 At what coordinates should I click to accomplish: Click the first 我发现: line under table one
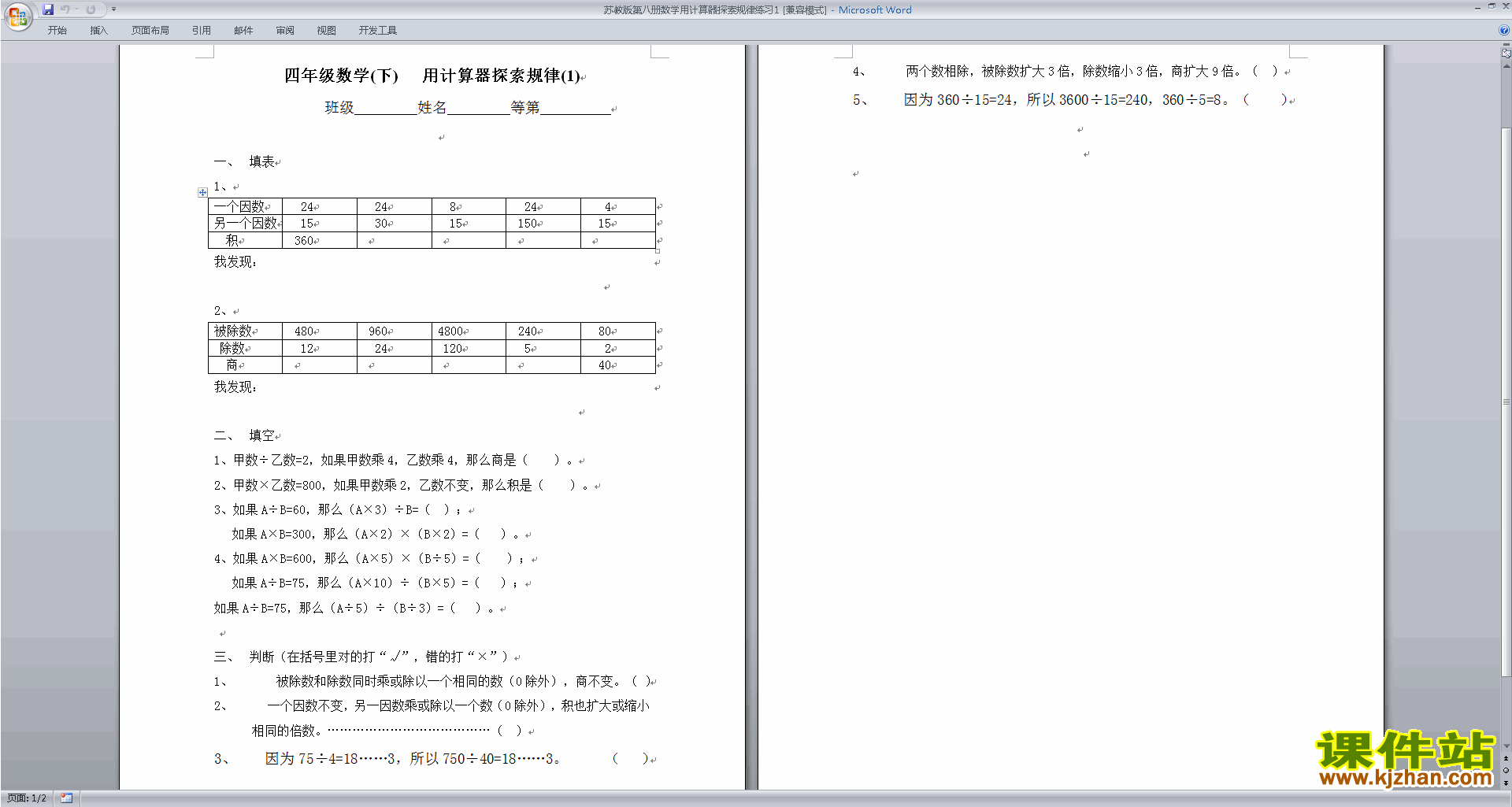(235, 262)
